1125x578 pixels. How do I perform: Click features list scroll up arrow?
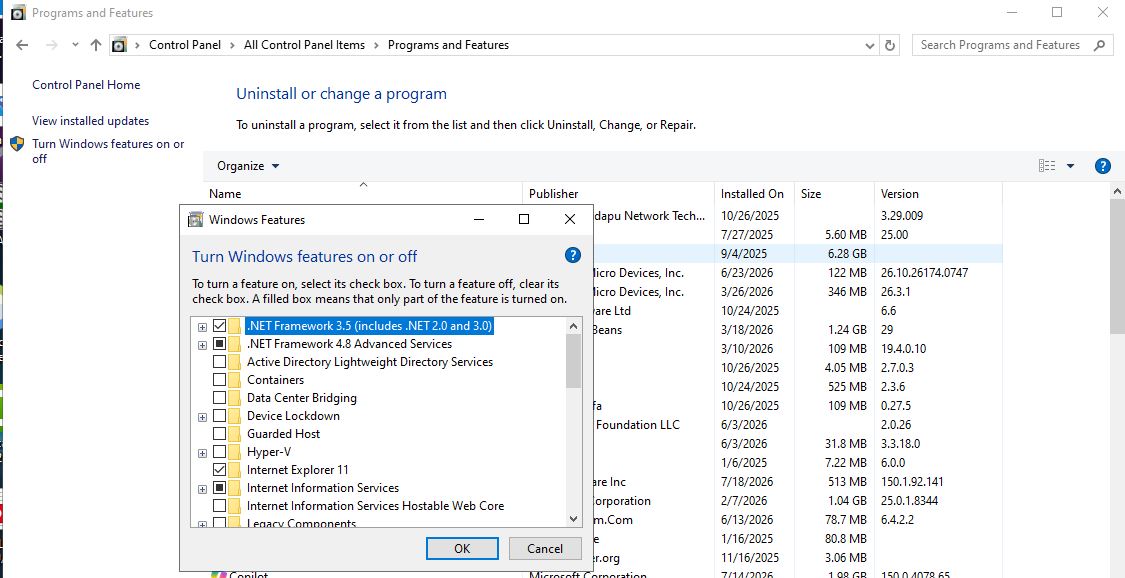pyautogui.click(x=573, y=326)
